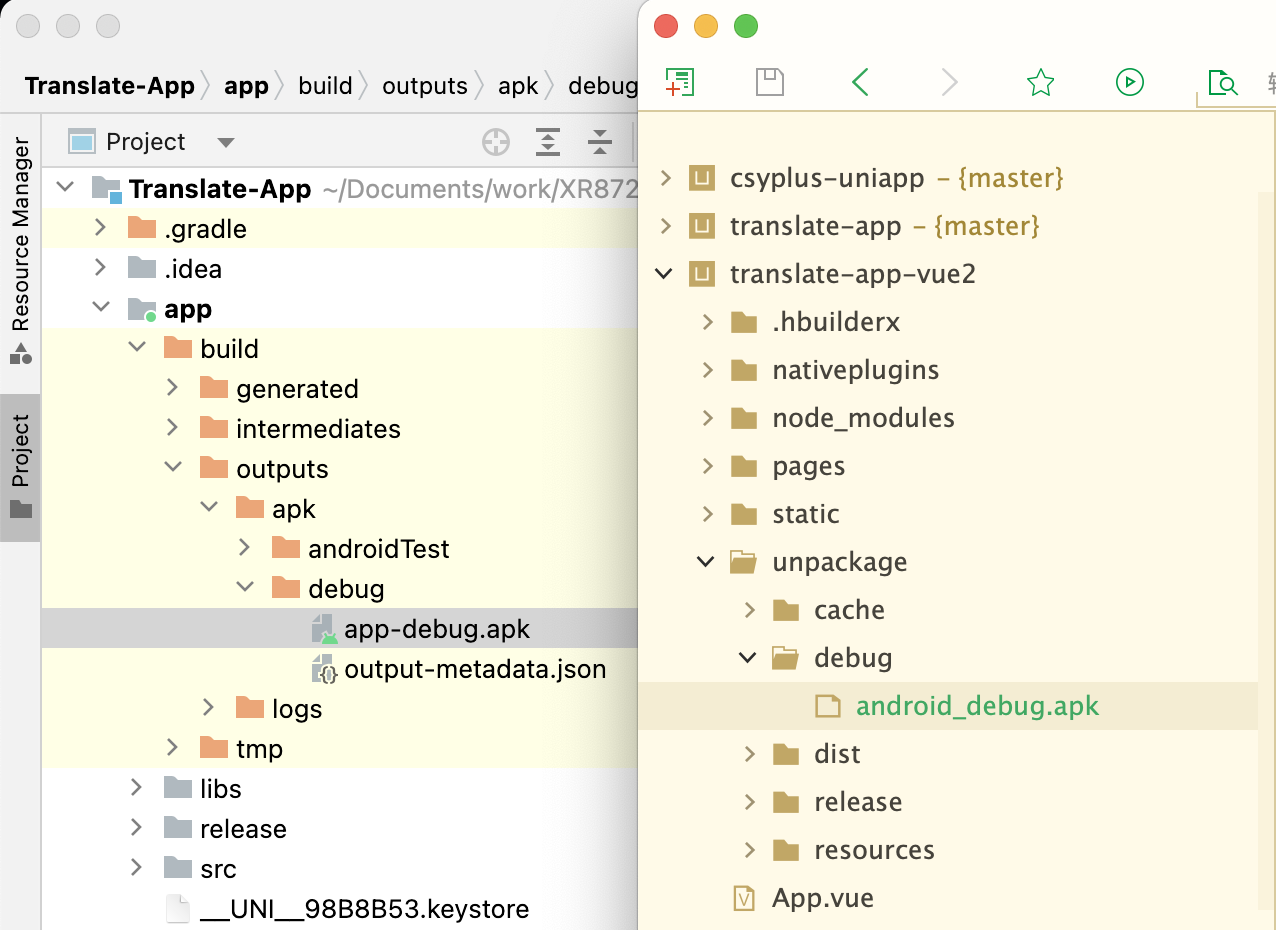Select the Project side tab
This screenshot has height=930, width=1276.
tap(20, 467)
